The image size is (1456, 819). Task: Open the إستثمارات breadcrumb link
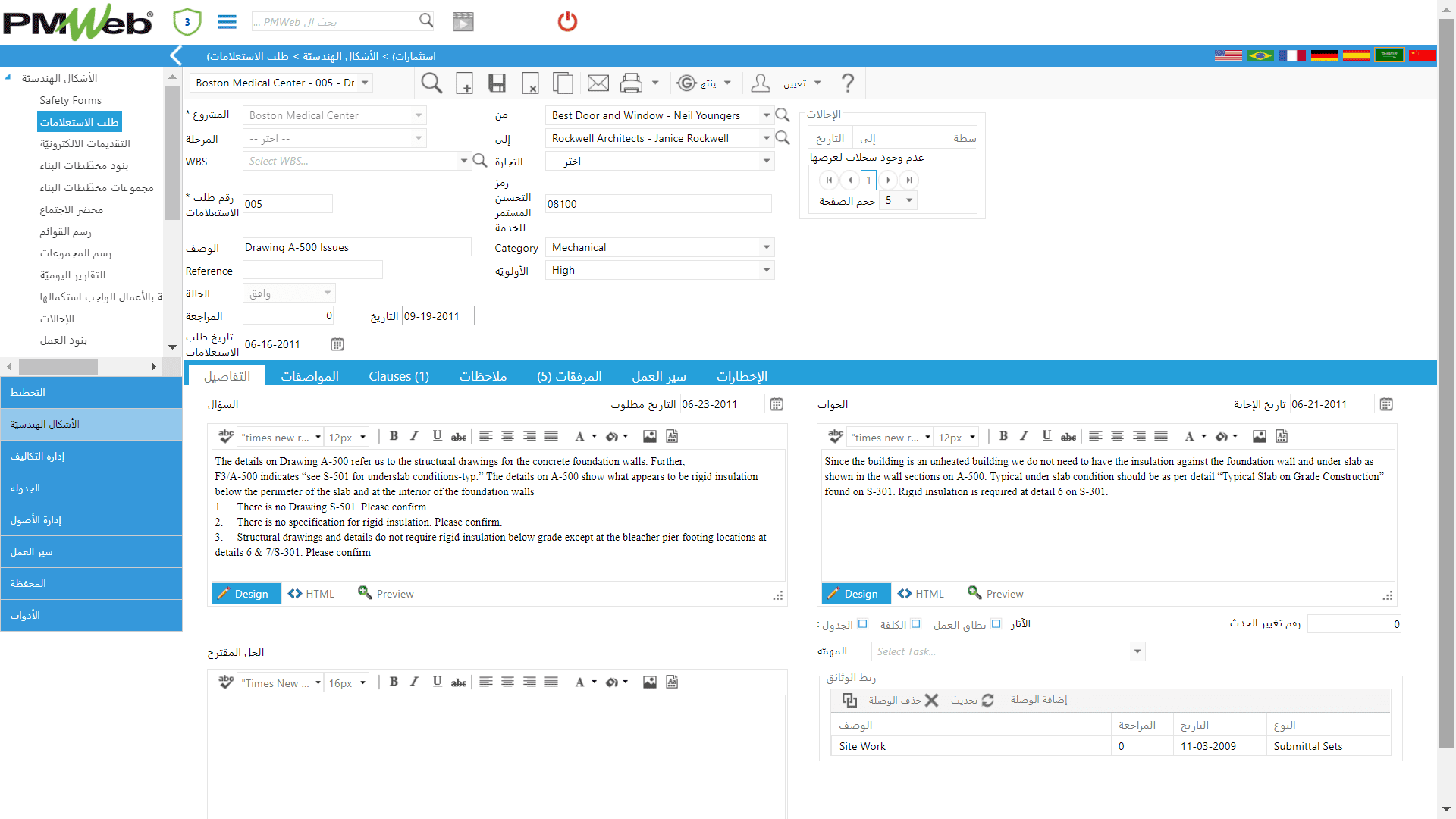coord(414,56)
